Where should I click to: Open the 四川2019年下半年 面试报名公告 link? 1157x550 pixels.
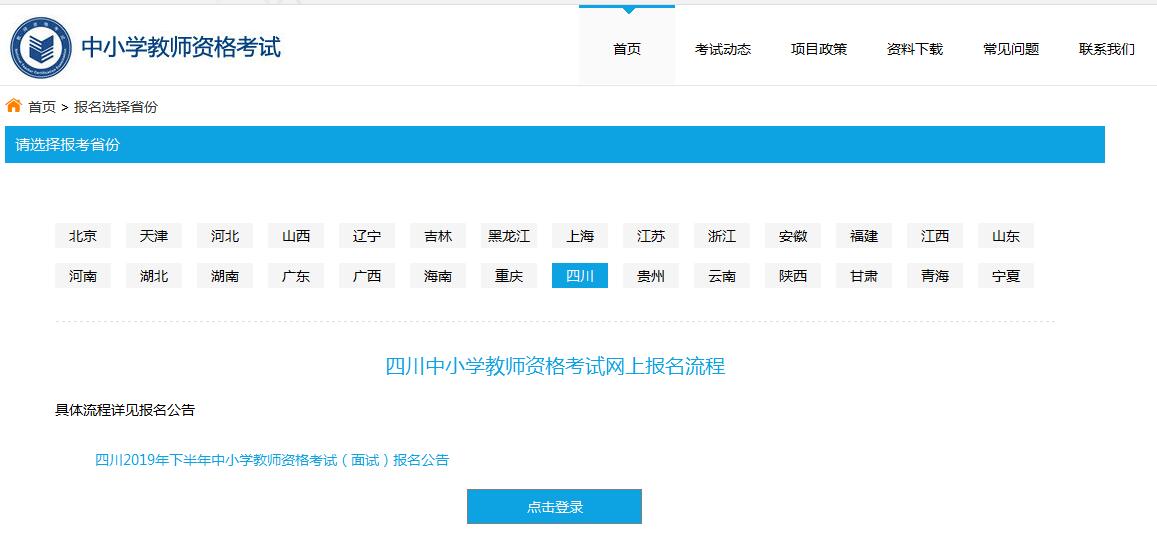point(272,460)
